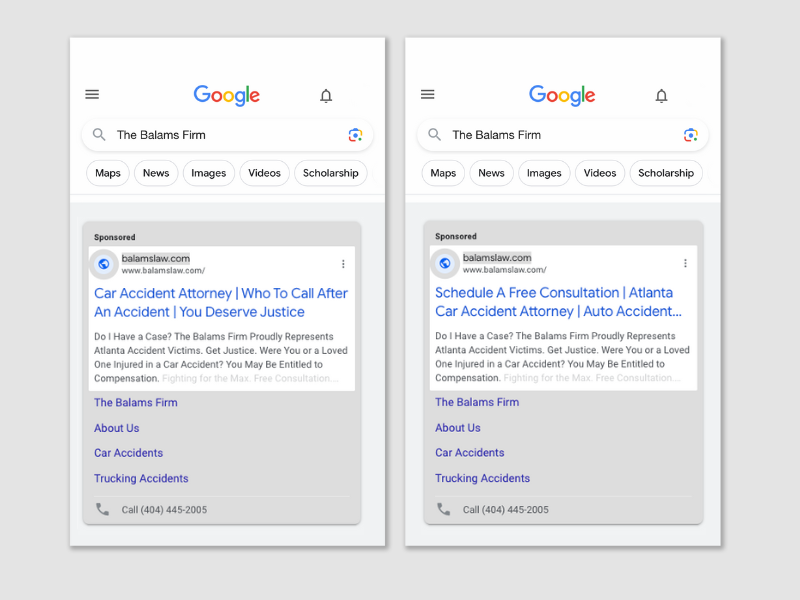Click Call (404) 445-2005 in left ad
Screen dimensions: 800x600
click(164, 510)
